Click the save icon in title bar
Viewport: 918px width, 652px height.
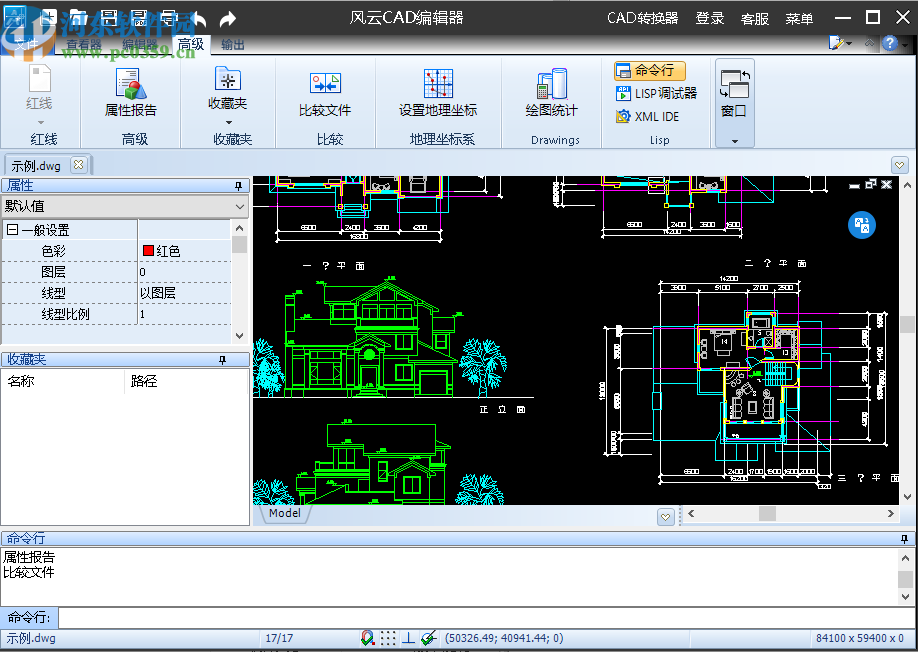[108, 18]
